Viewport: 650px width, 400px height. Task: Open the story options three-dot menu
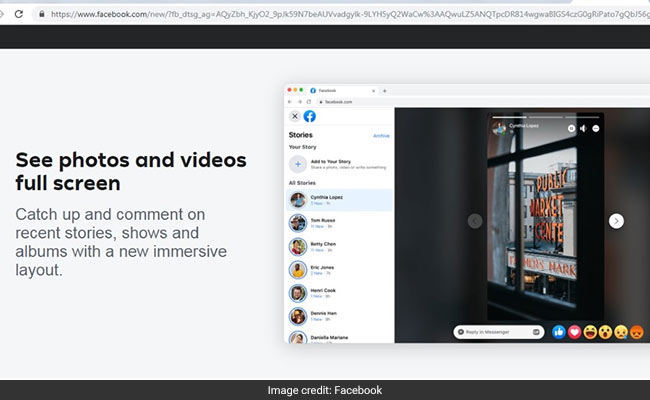[596, 128]
